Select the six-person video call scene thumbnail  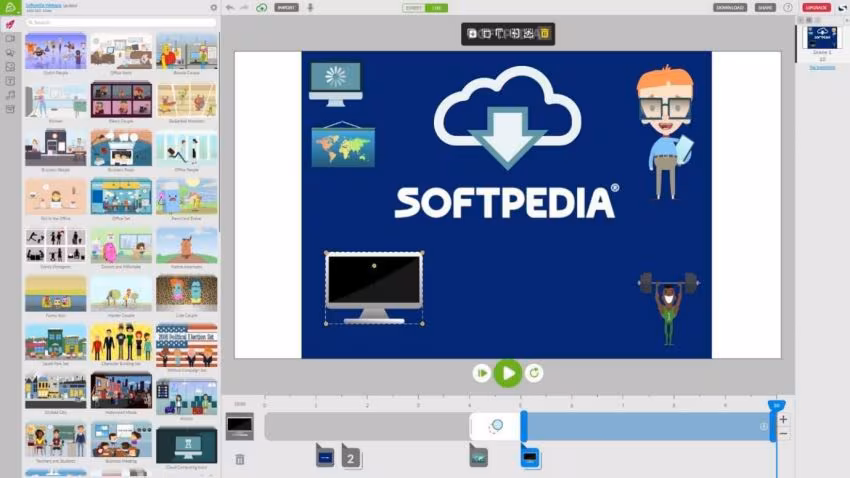(x=121, y=100)
